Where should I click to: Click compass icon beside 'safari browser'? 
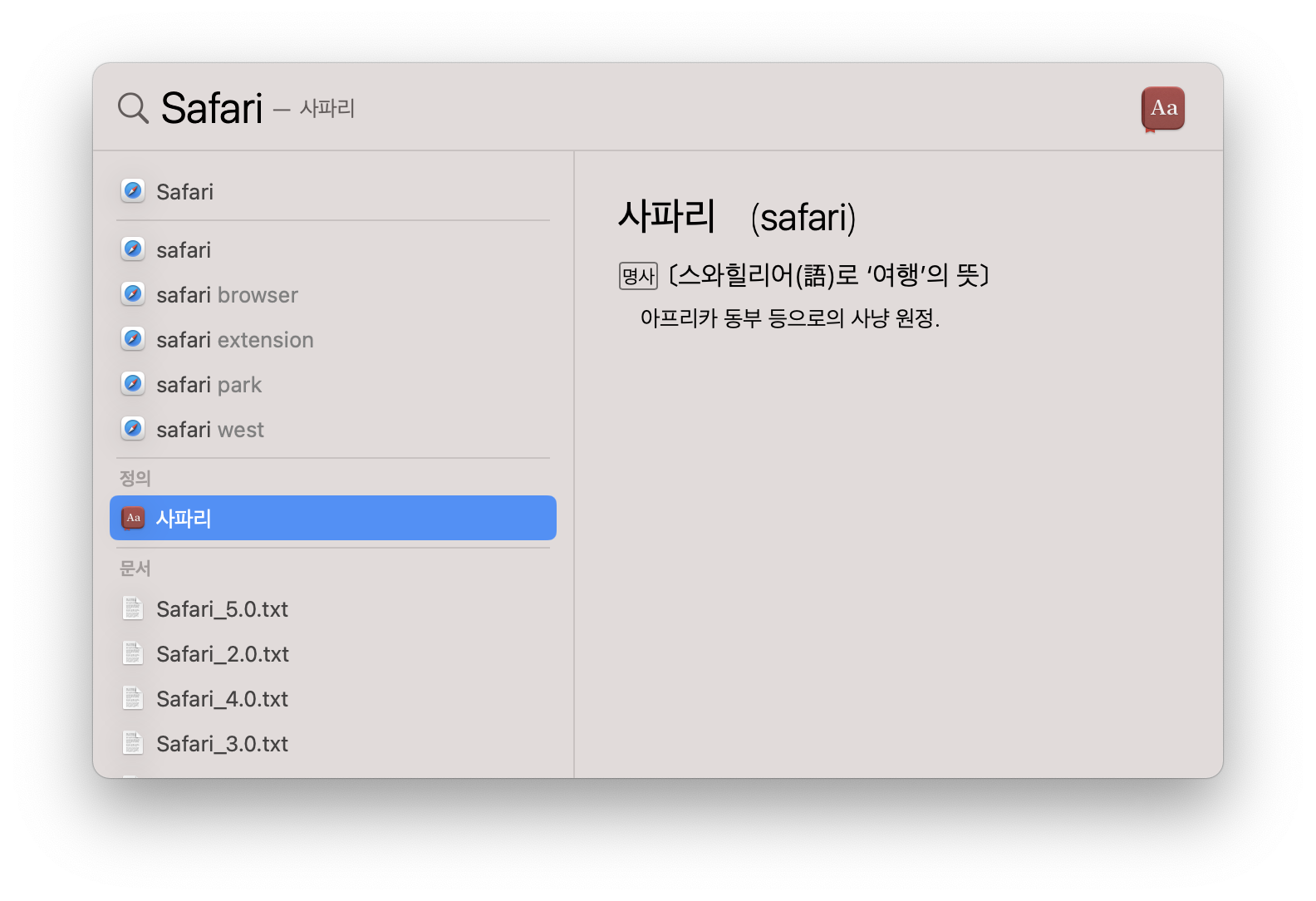point(133,294)
